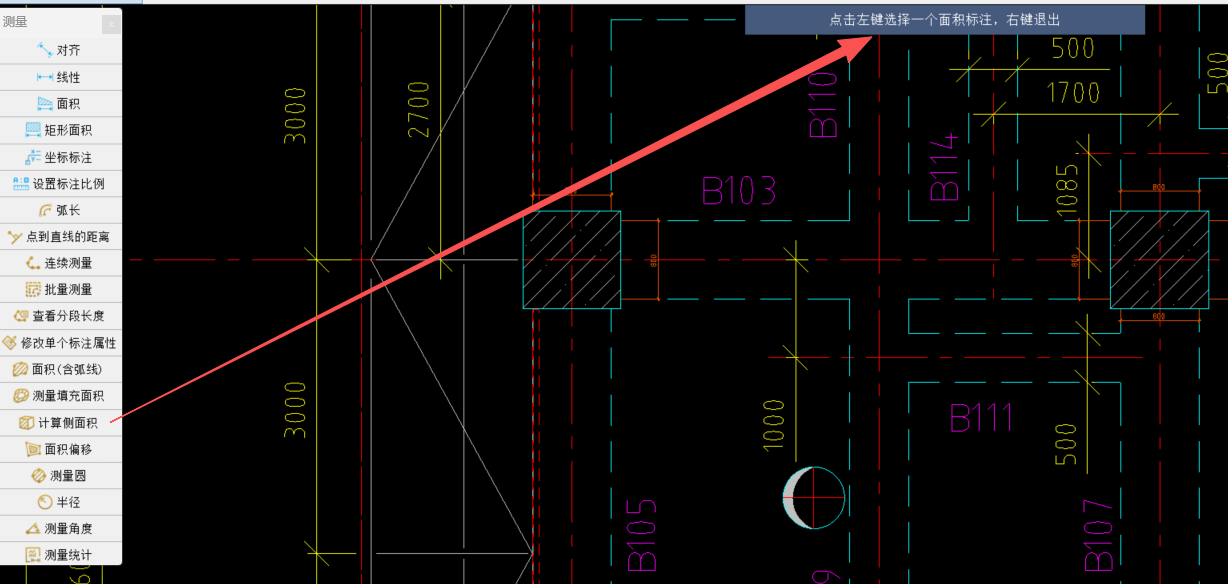Screen dimensions: 1228x584
Task: Start the 连续测量 continuous measurement tool
Action: click(x=60, y=263)
